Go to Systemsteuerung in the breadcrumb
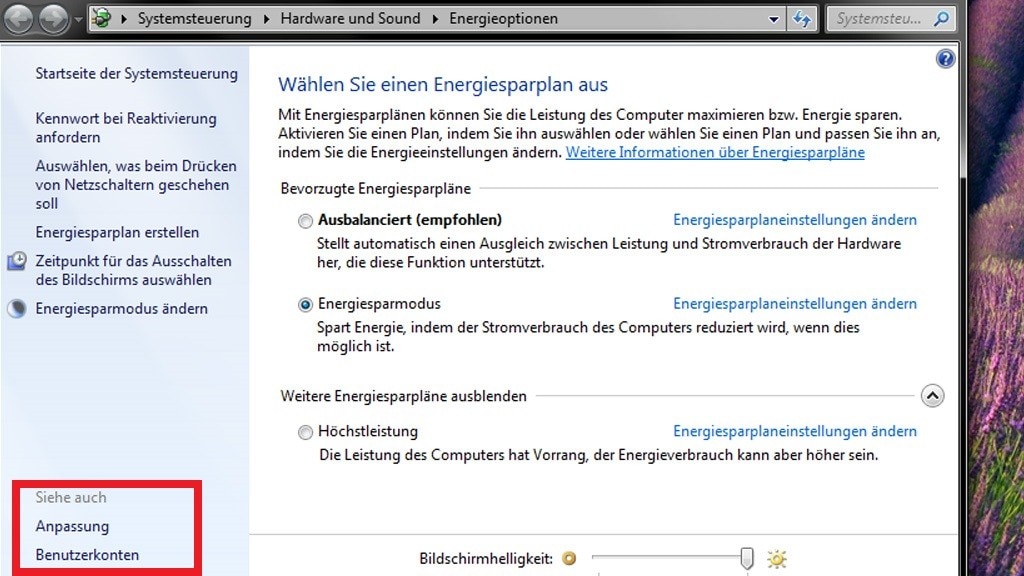1024x576 pixels. tap(194, 19)
